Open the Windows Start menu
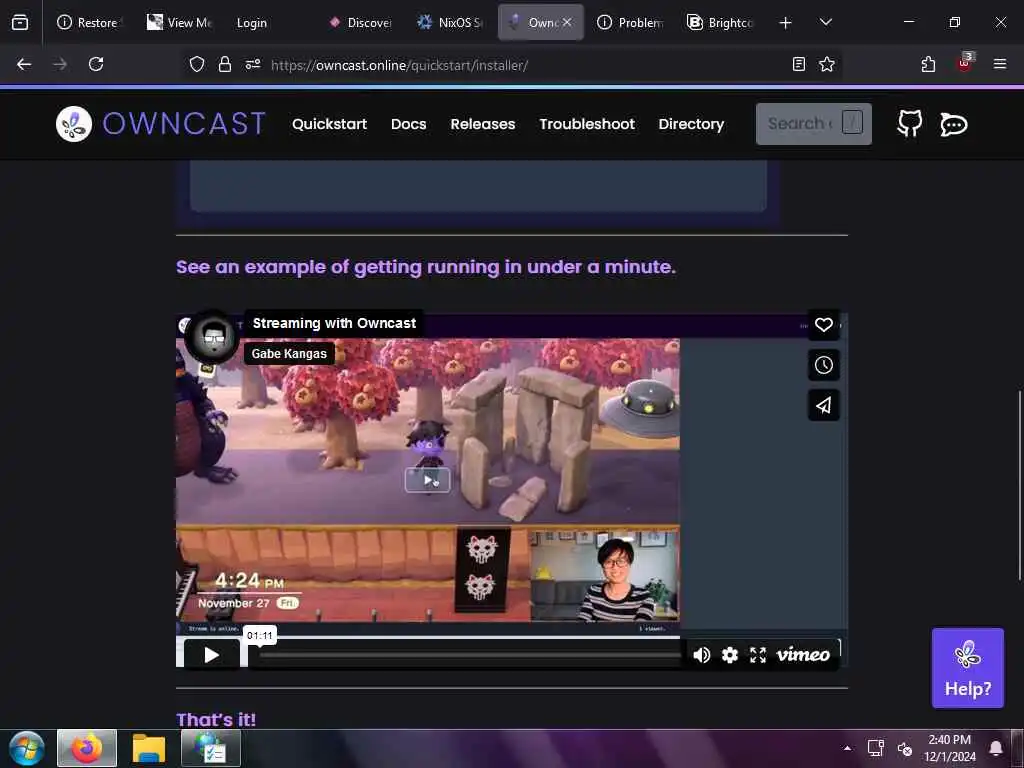 coord(27,748)
